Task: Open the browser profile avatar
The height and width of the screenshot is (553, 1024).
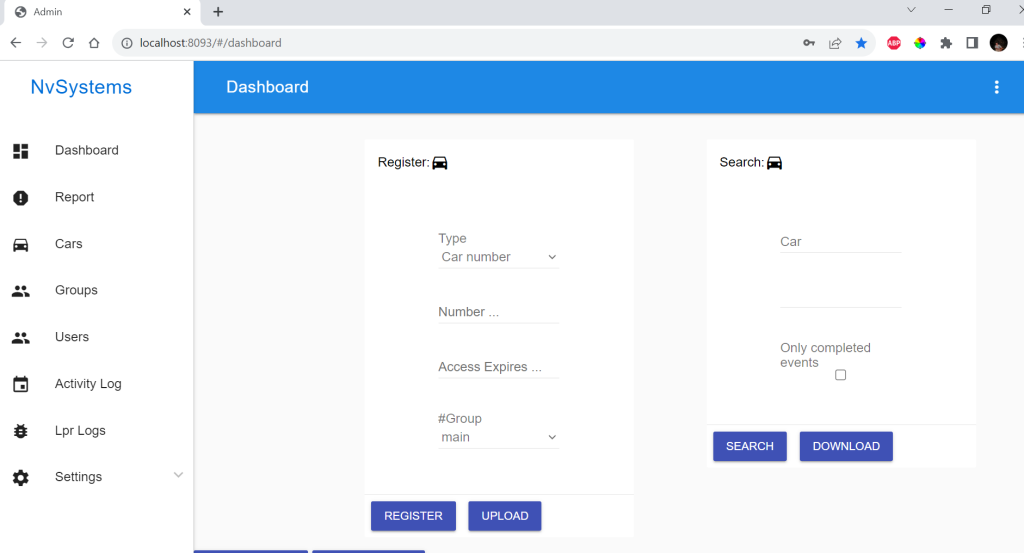Action: [999, 43]
